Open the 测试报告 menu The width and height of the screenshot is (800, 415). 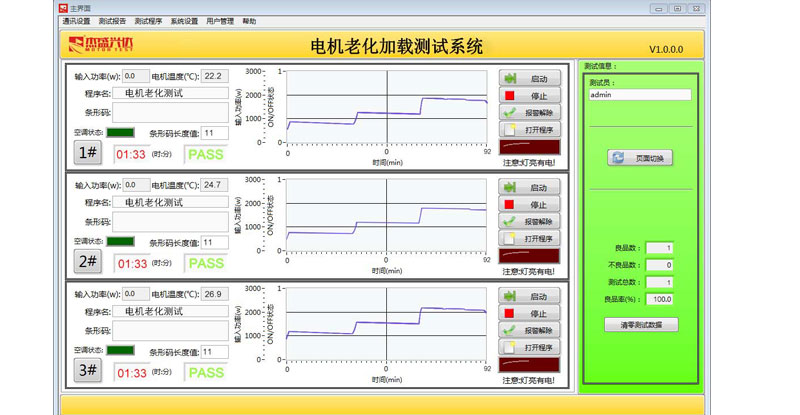112,21
